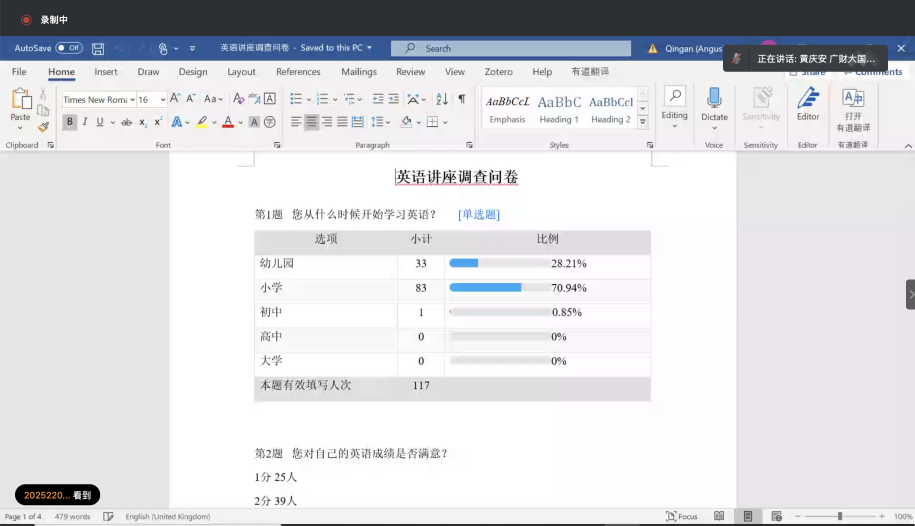Apply center paragraph alignment
Viewport: 915px width, 526px height.
click(x=312, y=122)
